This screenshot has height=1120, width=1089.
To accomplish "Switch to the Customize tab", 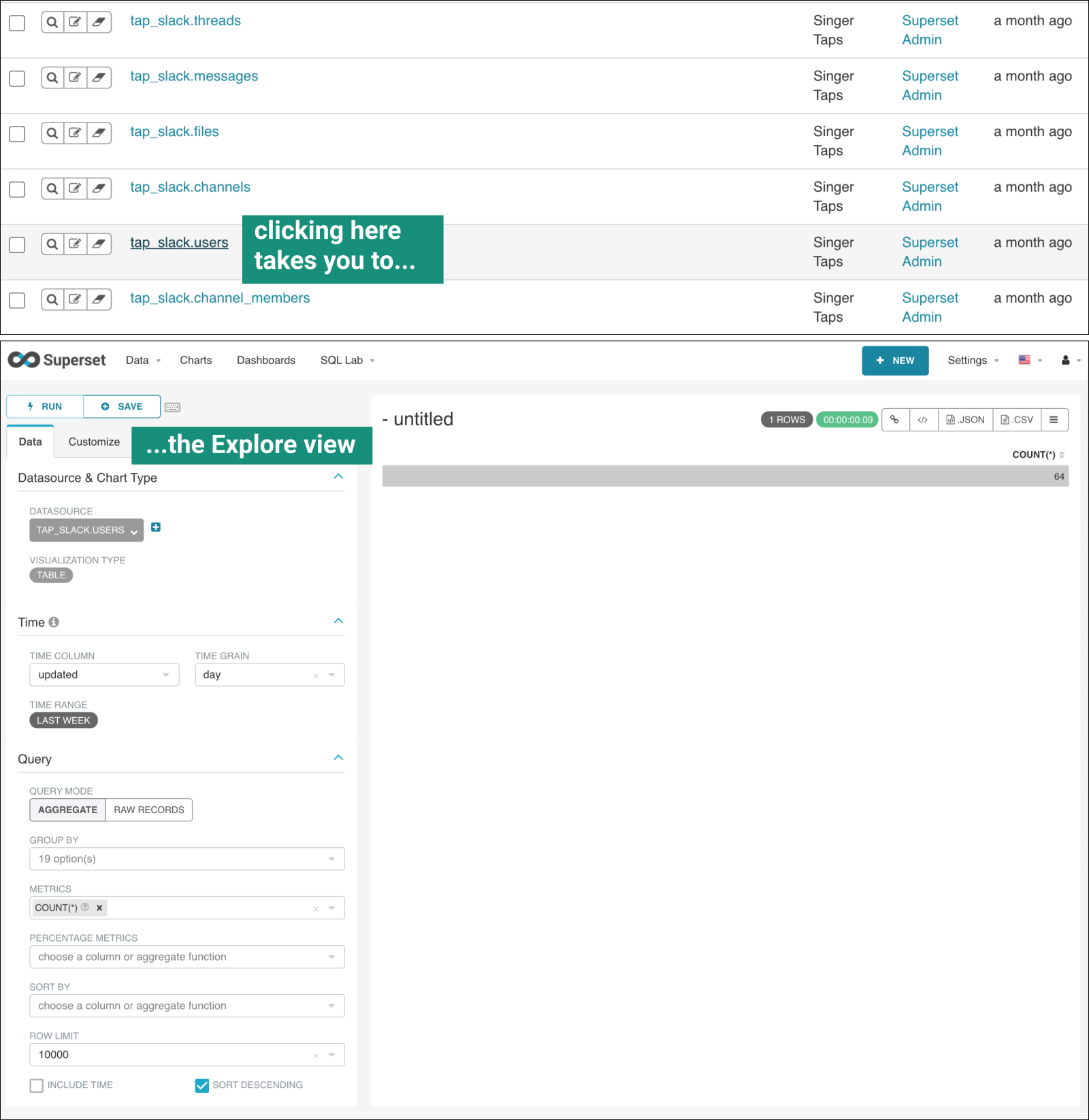I will pos(94,442).
